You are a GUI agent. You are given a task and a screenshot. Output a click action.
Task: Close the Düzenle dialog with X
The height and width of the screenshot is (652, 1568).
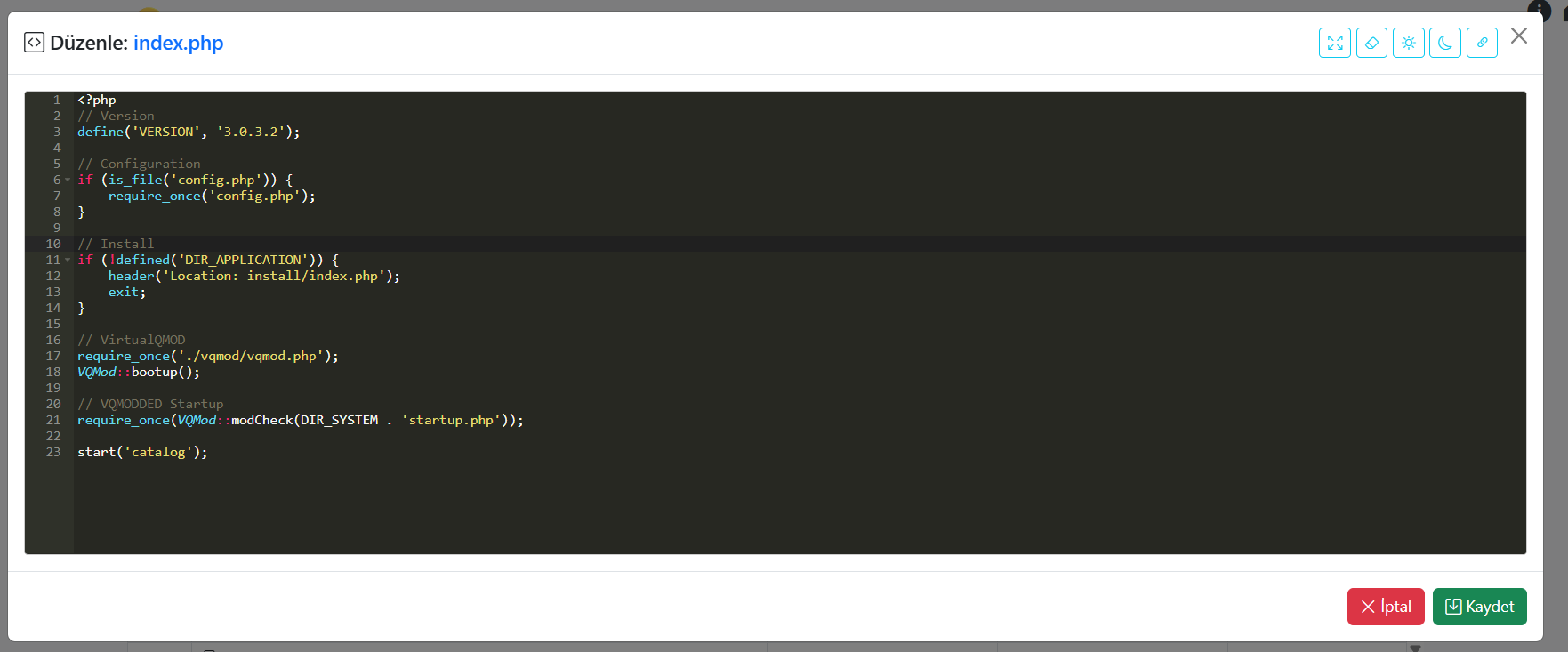[1519, 36]
